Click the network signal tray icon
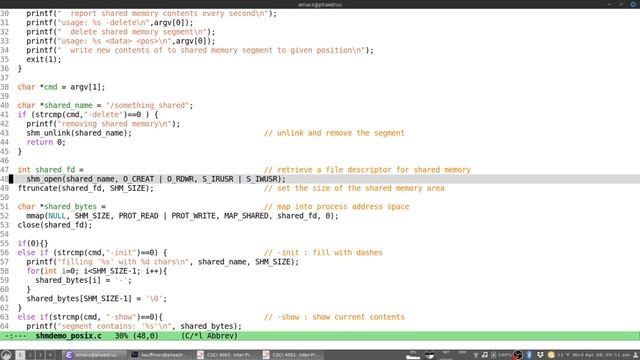The width and height of the screenshot is (640, 360). 476,356
